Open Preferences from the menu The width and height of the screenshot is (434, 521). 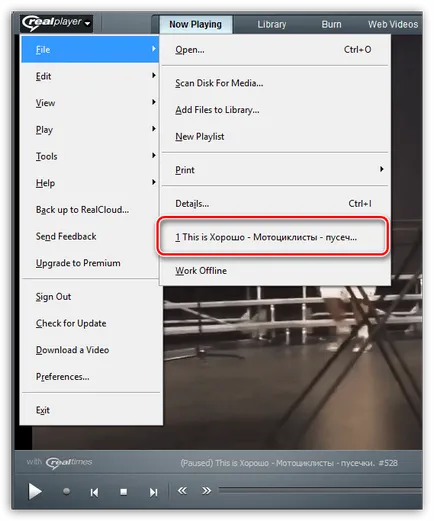[90, 376]
